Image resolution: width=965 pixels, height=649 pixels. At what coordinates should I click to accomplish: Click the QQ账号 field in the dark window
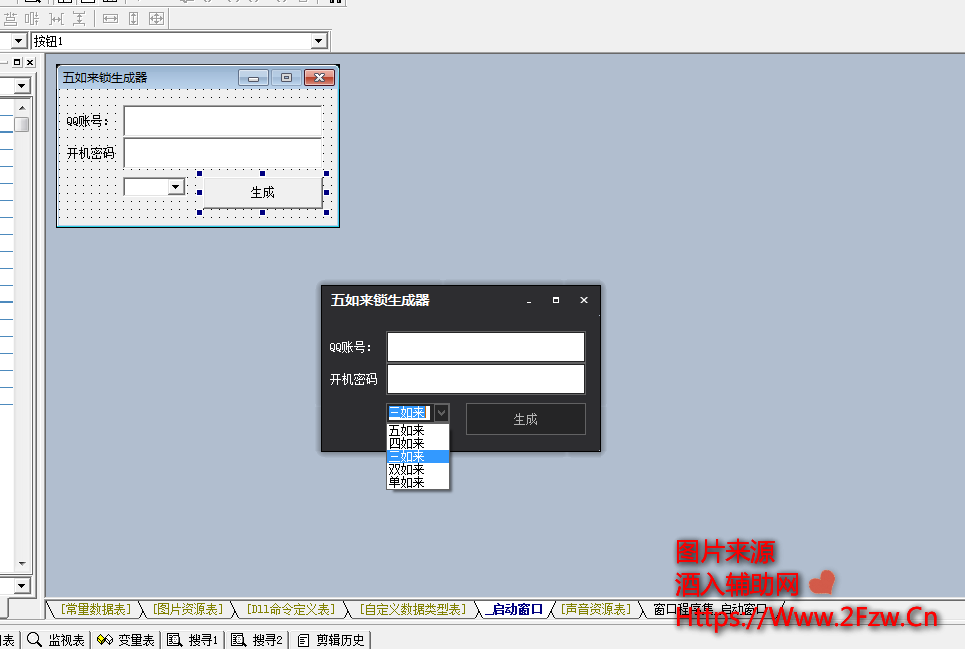click(x=485, y=347)
